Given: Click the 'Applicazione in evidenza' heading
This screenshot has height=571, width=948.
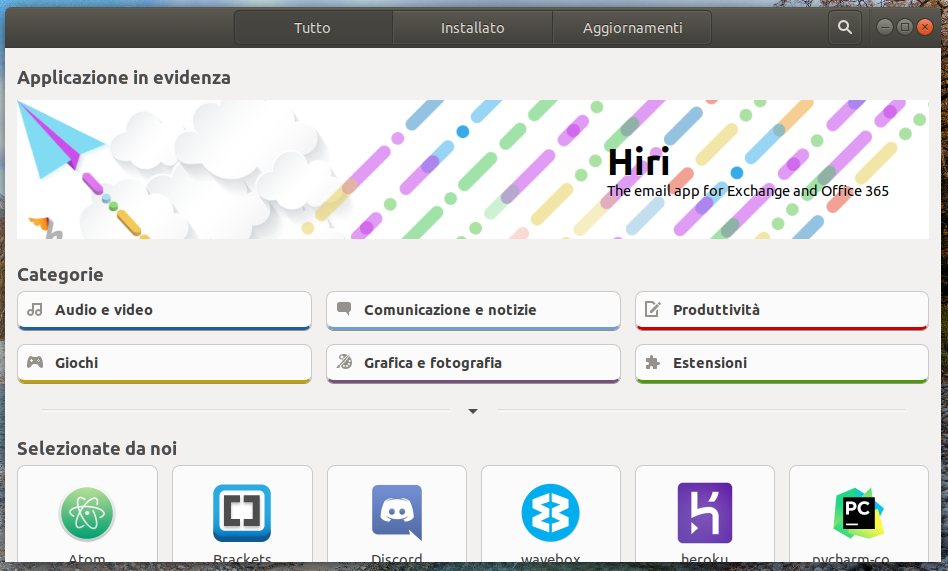Looking at the screenshot, I should [124, 77].
